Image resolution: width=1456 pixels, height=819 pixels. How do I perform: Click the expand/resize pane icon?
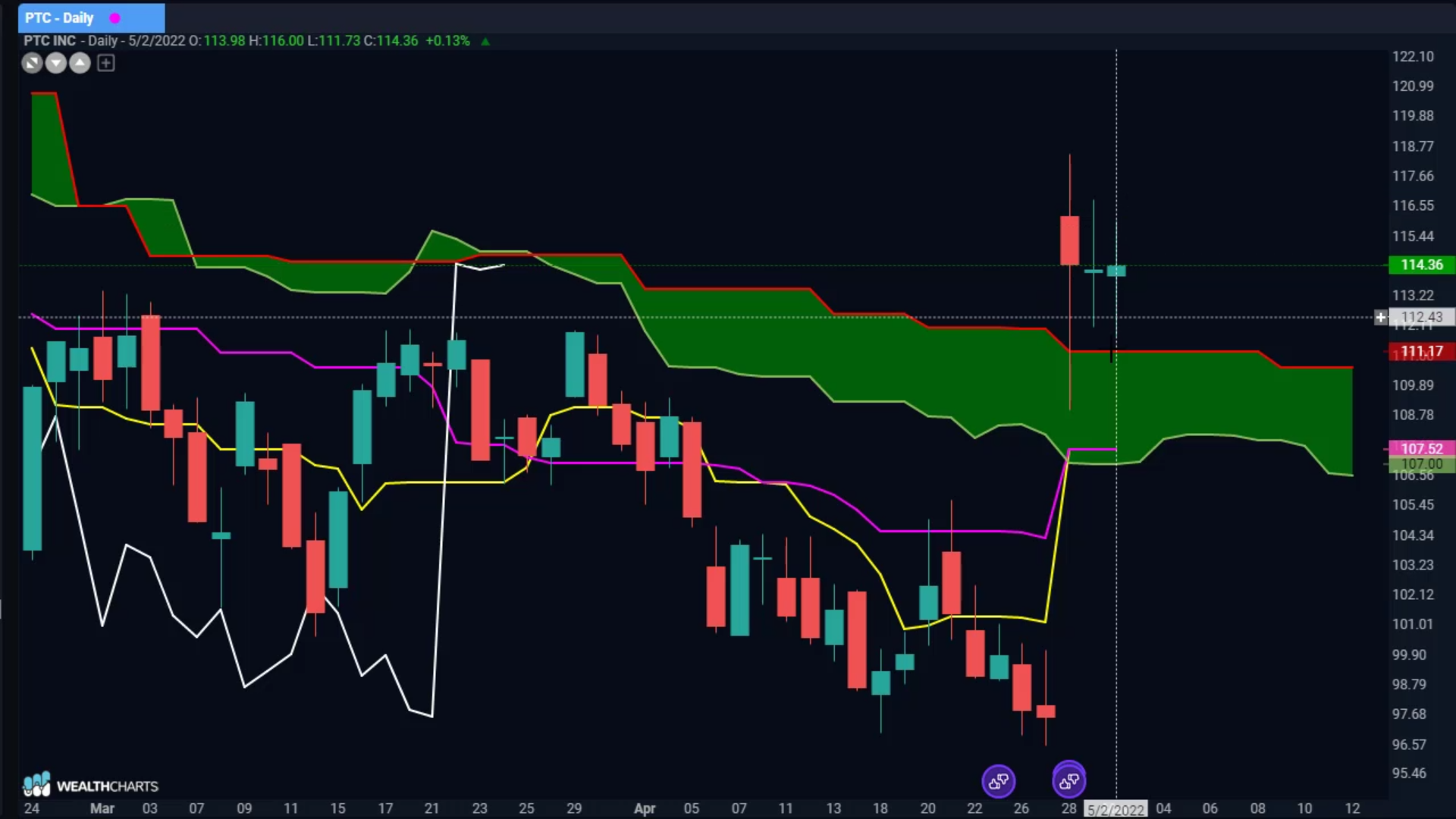tap(32, 64)
